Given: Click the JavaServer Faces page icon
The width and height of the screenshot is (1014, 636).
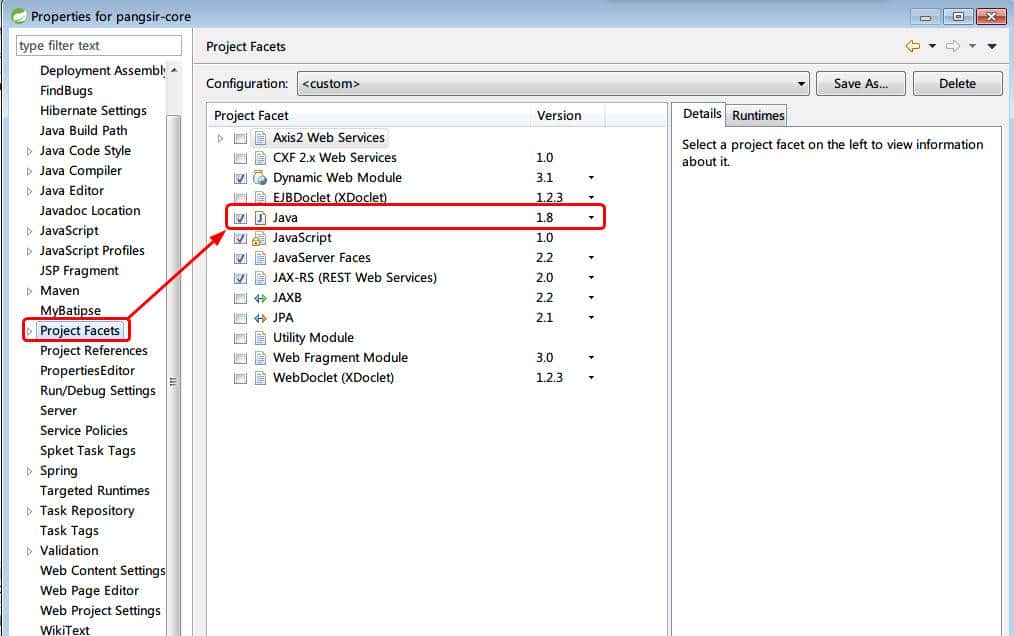Looking at the screenshot, I should click(x=260, y=258).
